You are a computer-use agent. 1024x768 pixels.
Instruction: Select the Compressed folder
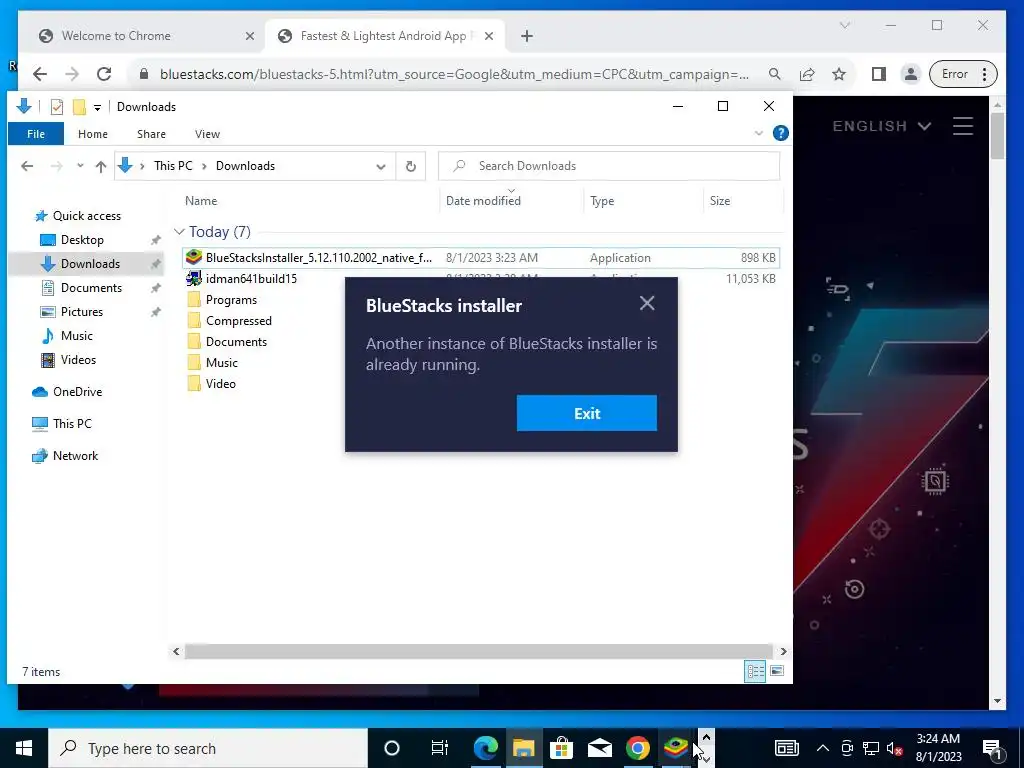pos(238,321)
